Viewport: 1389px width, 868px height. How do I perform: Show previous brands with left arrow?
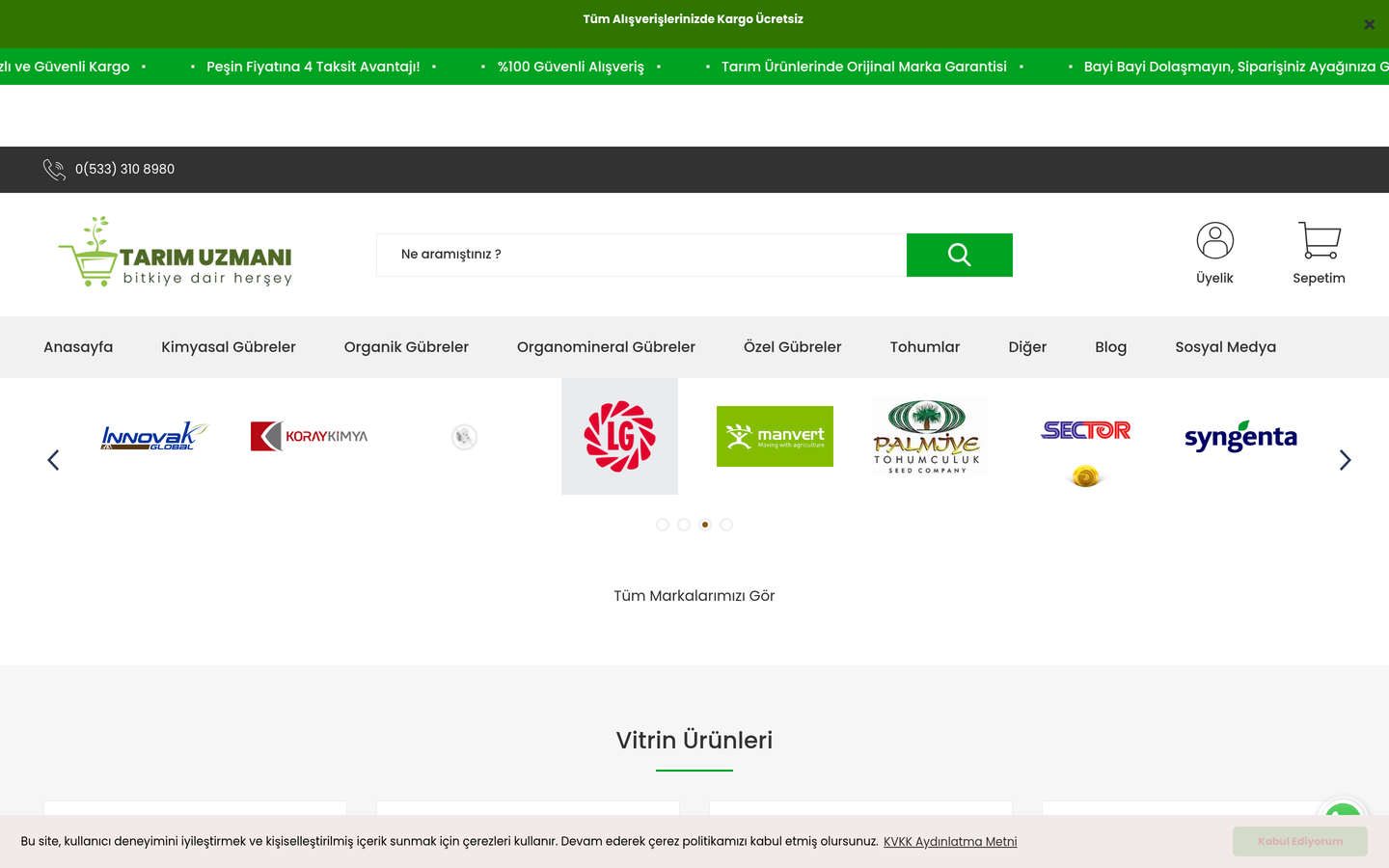click(53, 460)
